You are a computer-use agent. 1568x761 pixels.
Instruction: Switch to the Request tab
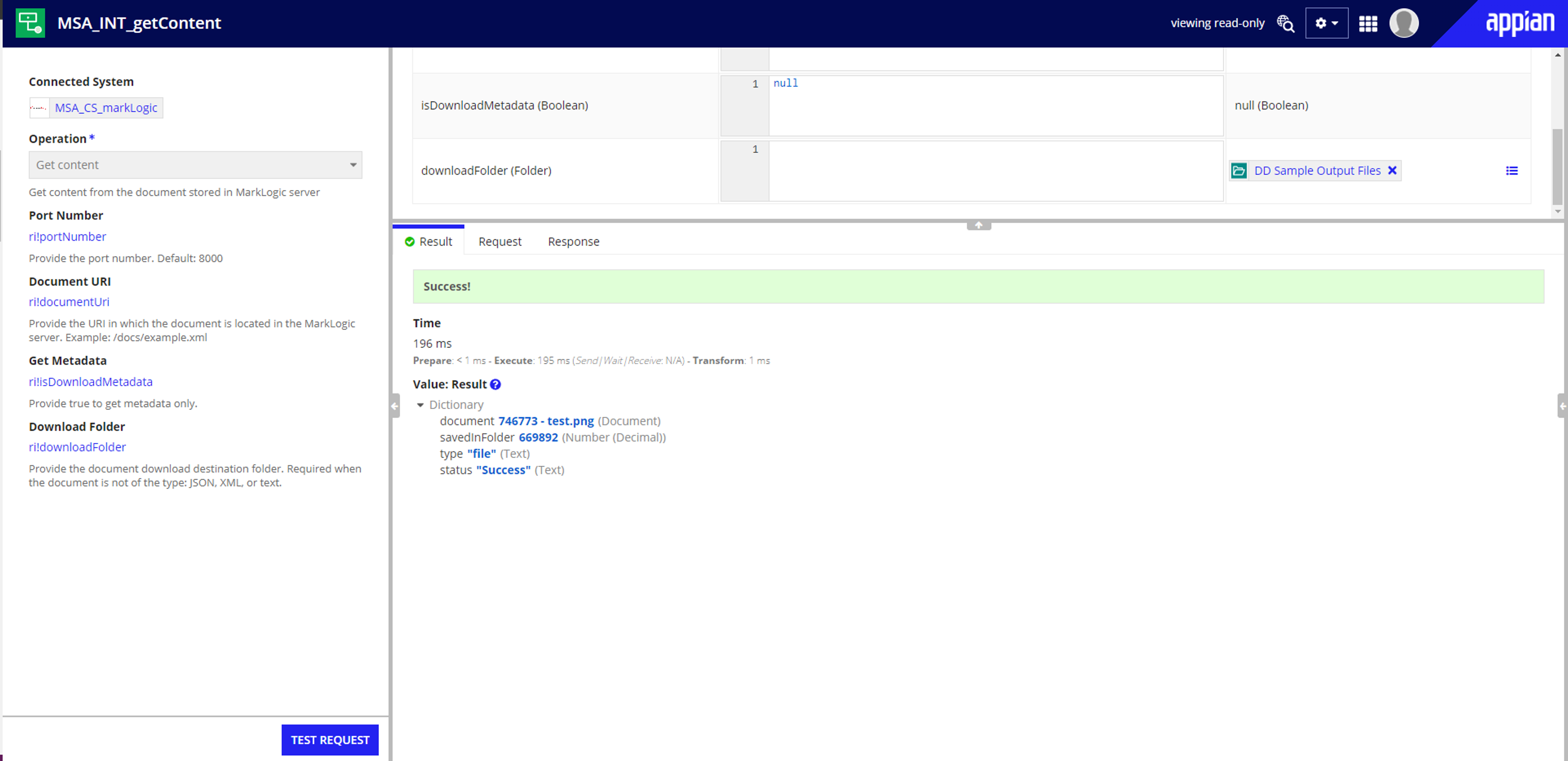500,242
